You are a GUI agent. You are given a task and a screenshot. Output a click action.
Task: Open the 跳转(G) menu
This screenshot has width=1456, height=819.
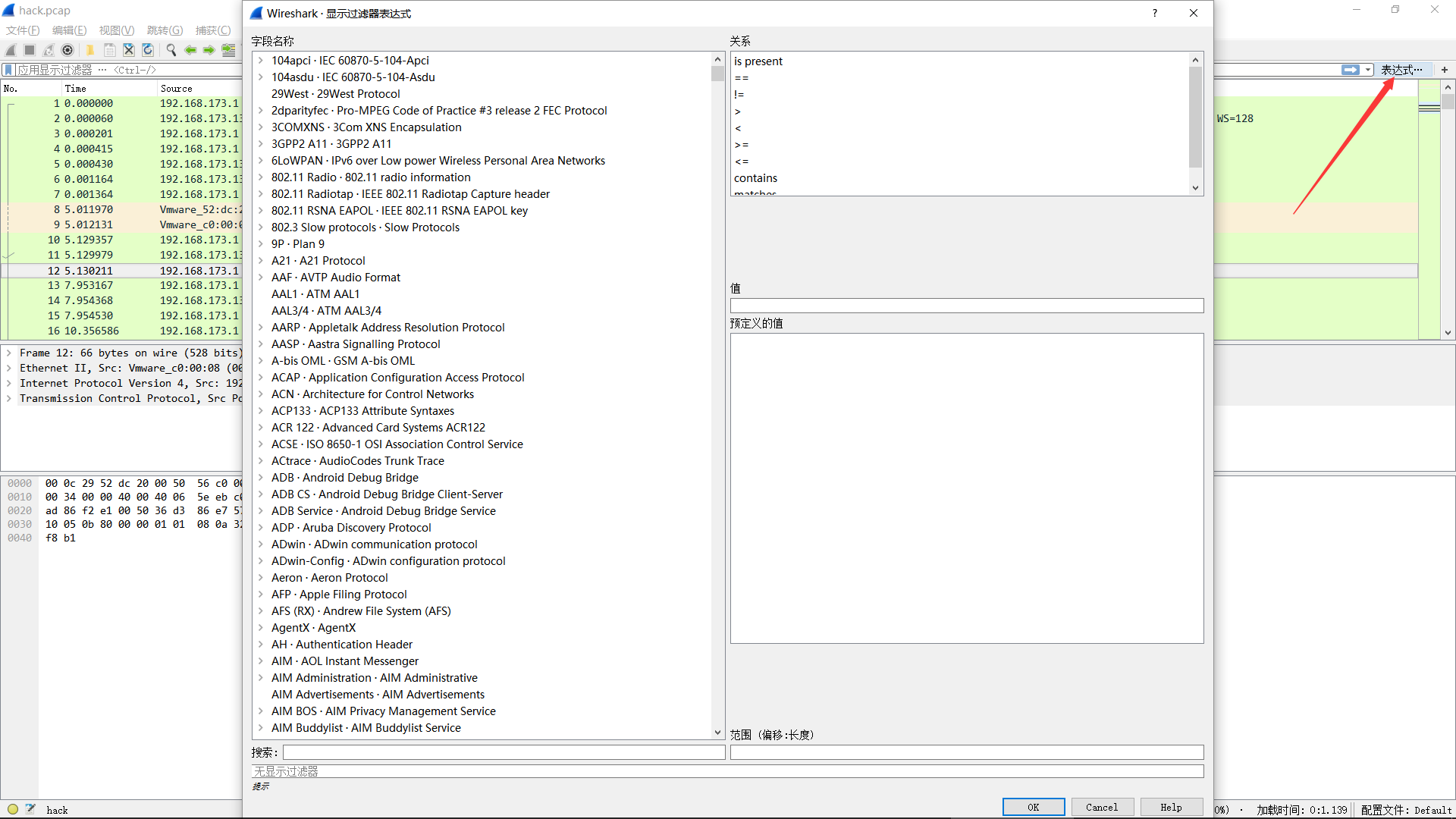(164, 30)
